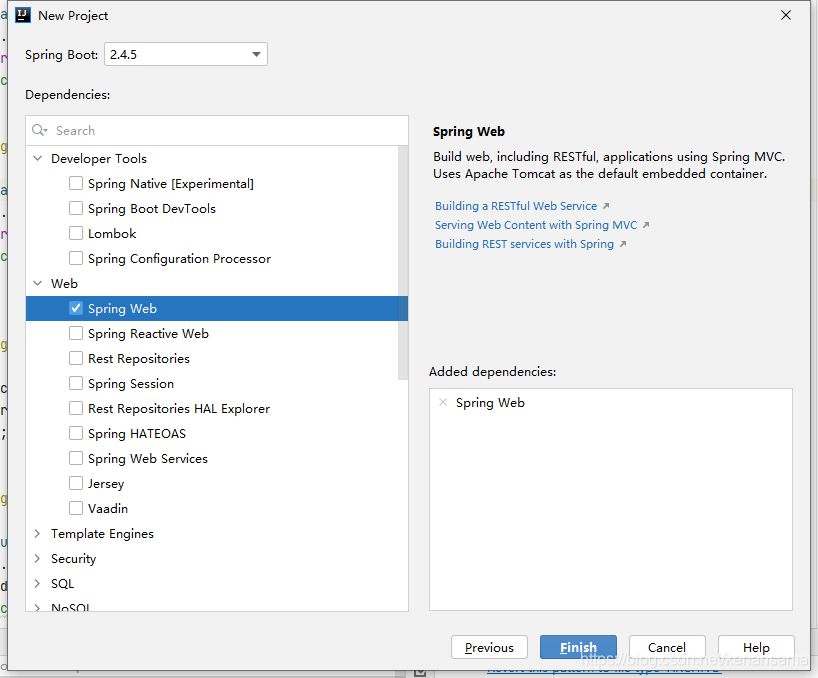Collapse the Web group

pos(38,283)
